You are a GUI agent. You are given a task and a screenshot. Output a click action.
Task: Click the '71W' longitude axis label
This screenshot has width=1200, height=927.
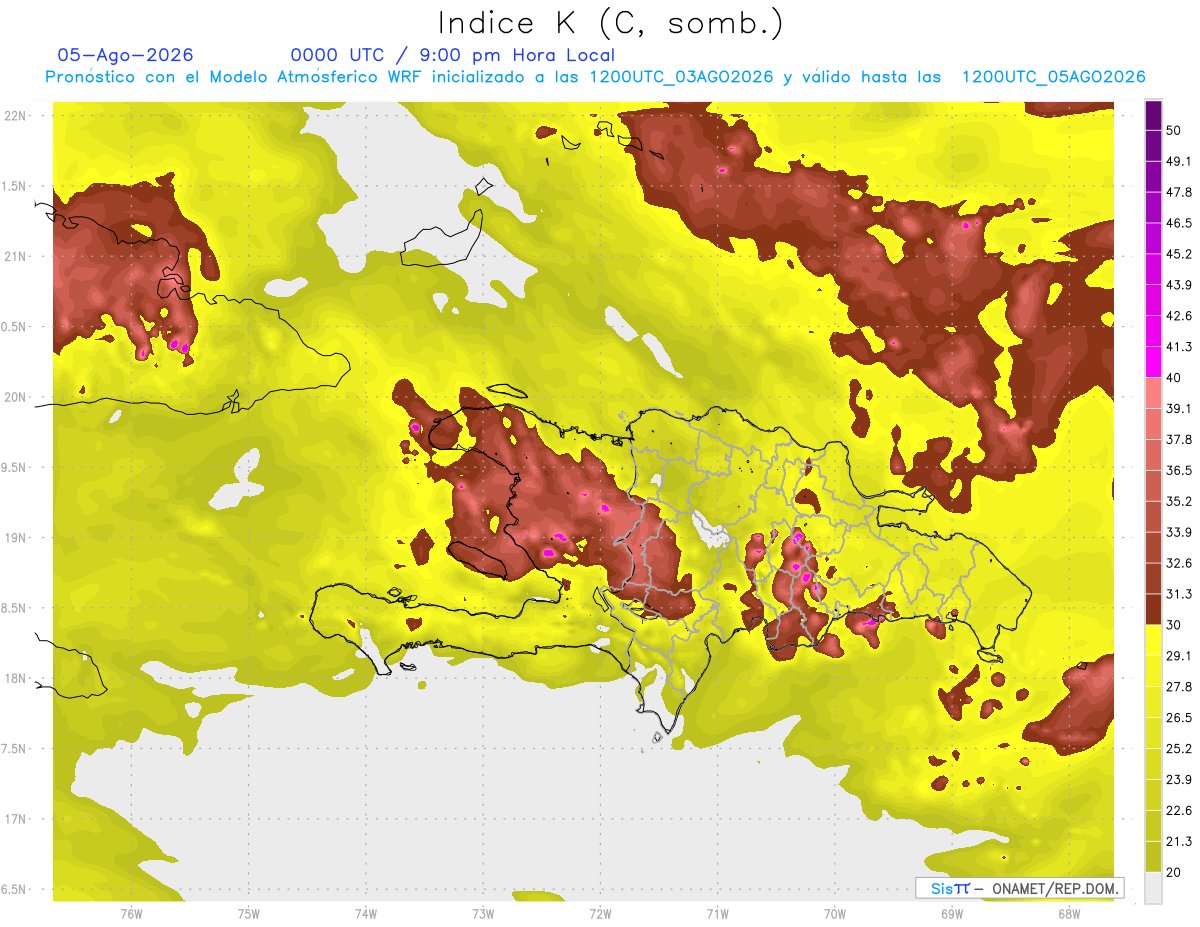tap(717, 914)
